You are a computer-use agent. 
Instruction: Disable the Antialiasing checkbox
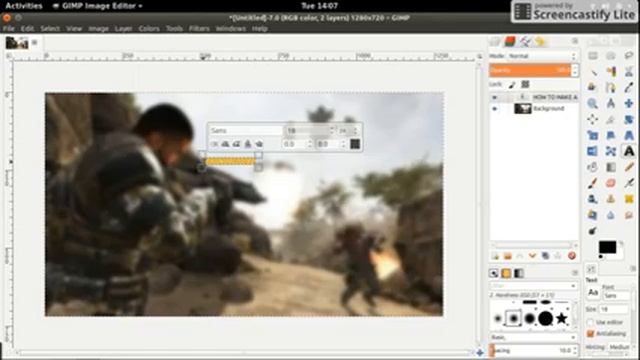[590, 333]
